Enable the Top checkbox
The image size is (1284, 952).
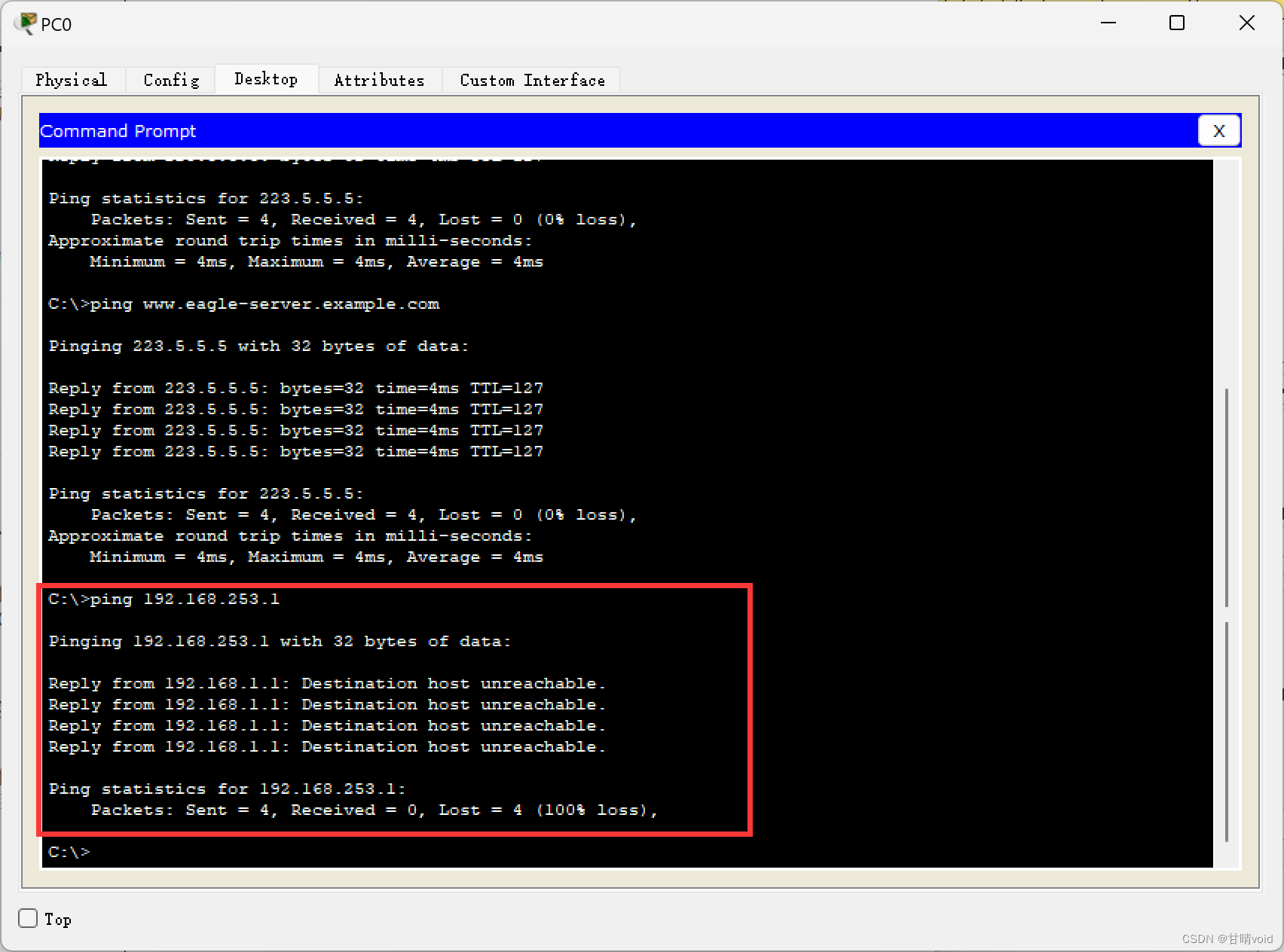pyautogui.click(x=28, y=918)
